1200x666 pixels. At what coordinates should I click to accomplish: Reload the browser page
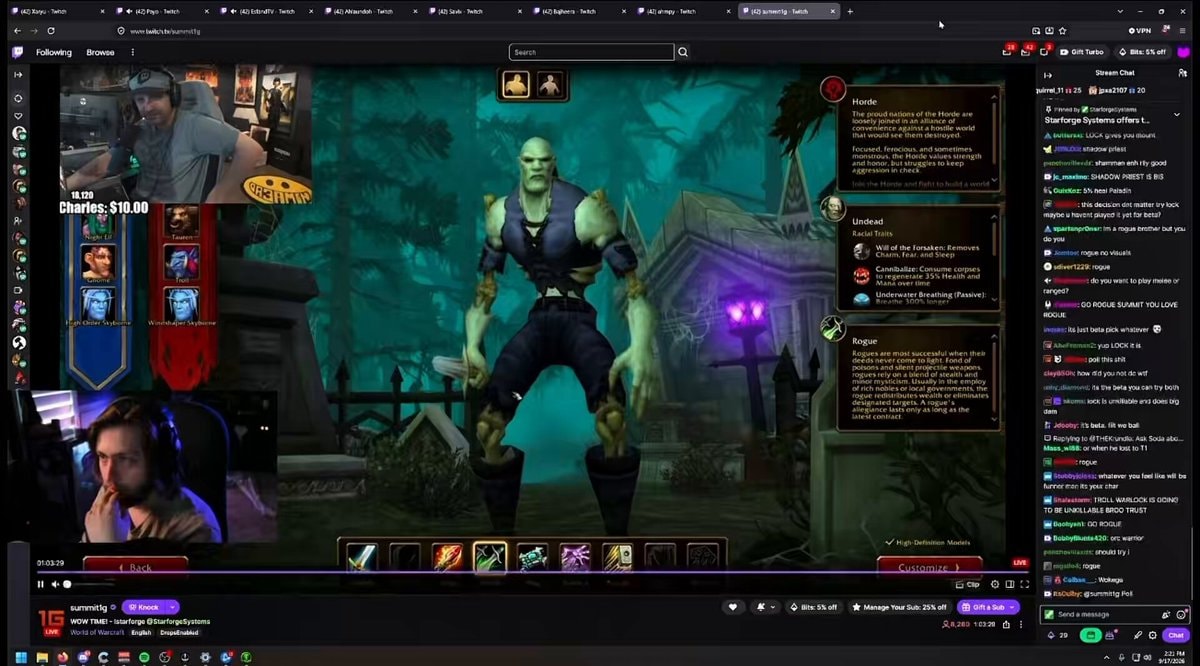point(51,30)
